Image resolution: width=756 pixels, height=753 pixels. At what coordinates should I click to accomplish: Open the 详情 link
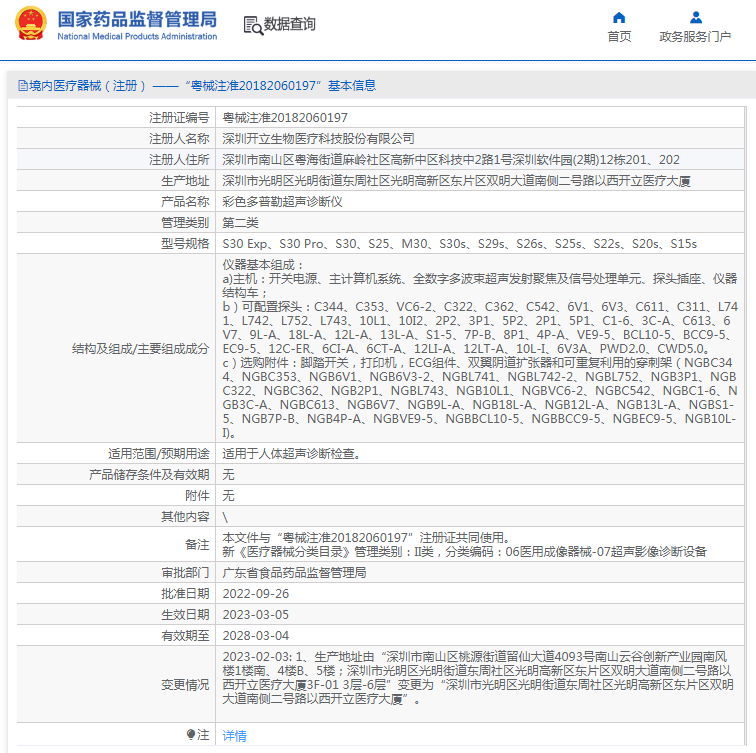pyautogui.click(x=234, y=736)
